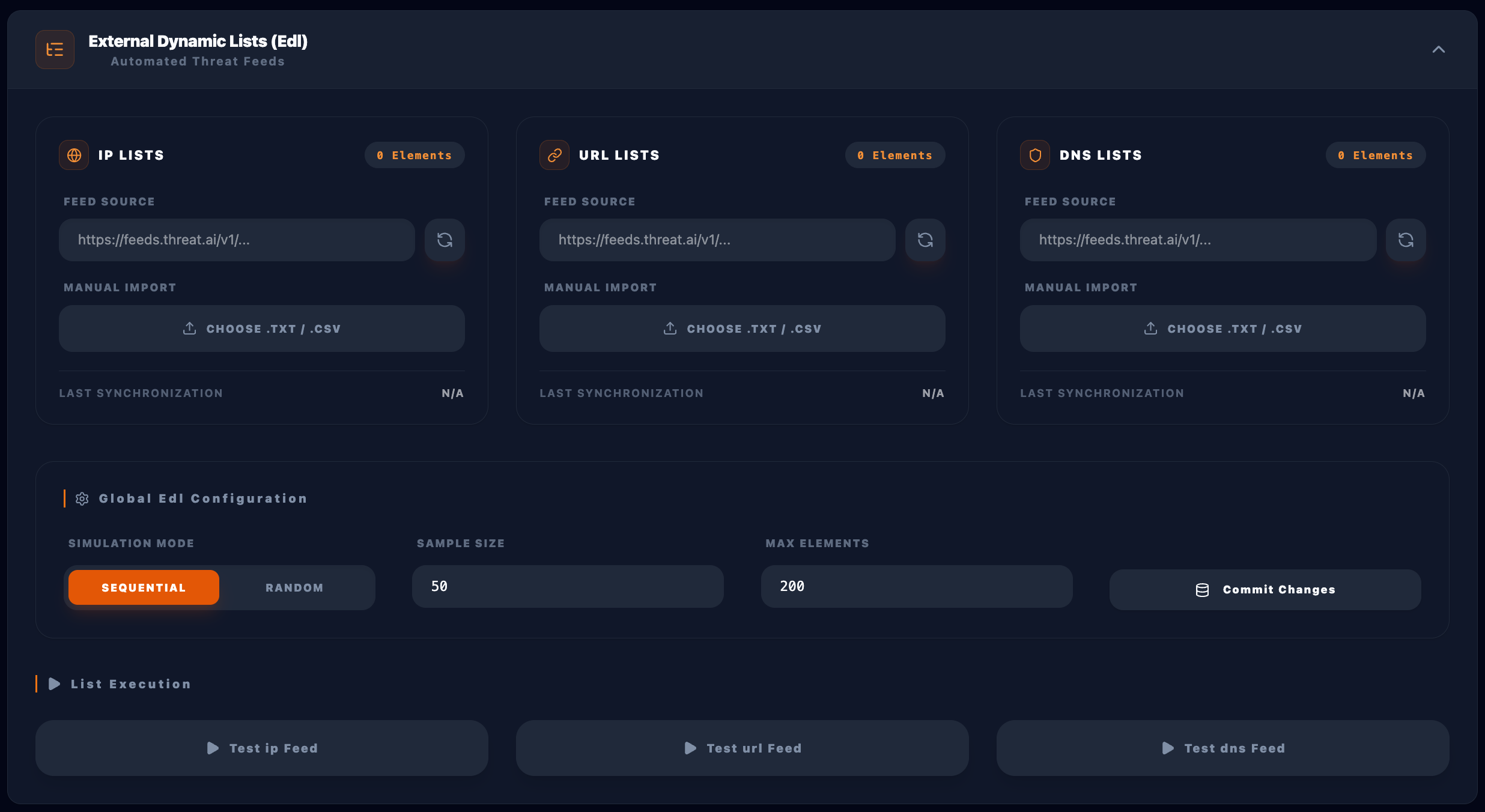Click the DNS Lists shield icon
The width and height of the screenshot is (1485, 812).
coord(1035,155)
